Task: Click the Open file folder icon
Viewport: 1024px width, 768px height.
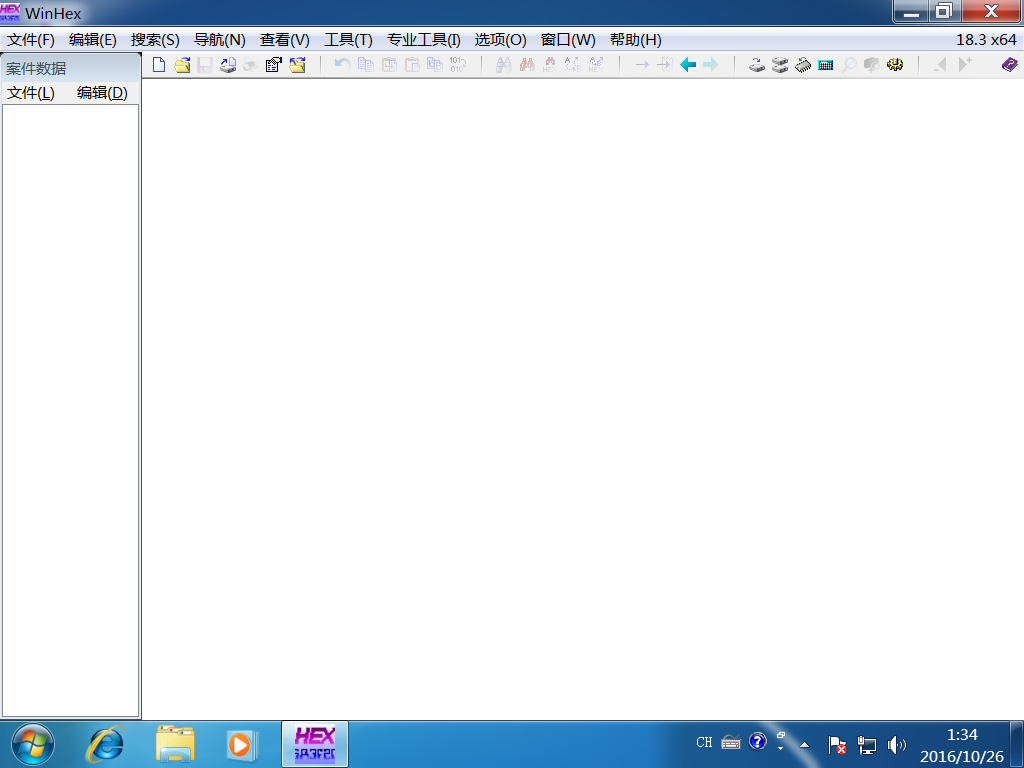Action: (x=182, y=65)
